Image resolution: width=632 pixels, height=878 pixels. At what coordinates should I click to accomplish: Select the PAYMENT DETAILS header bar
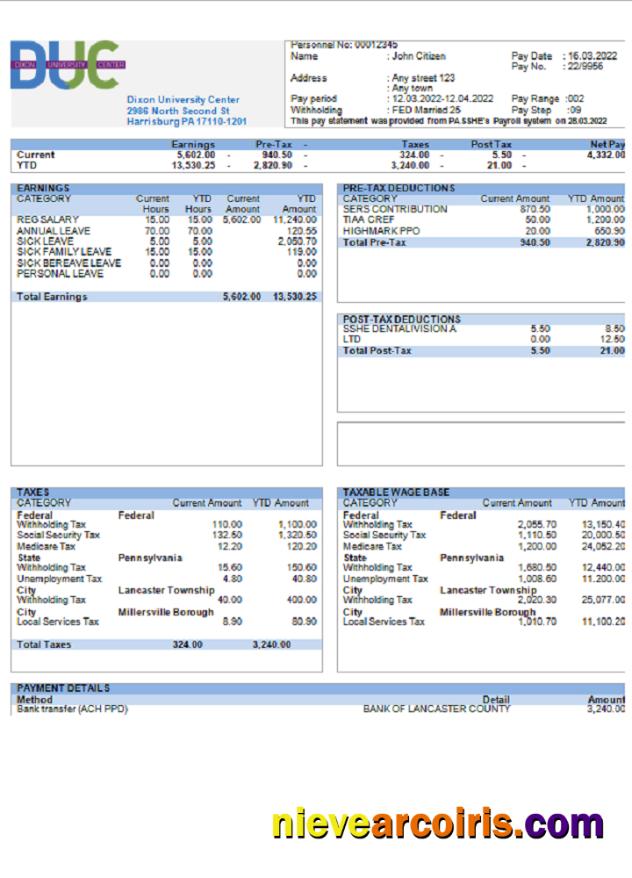64,688
